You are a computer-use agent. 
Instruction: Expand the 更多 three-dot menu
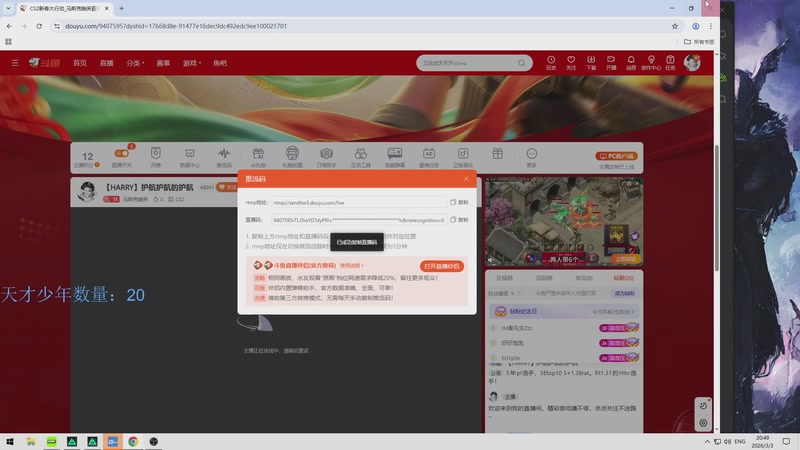pos(532,157)
